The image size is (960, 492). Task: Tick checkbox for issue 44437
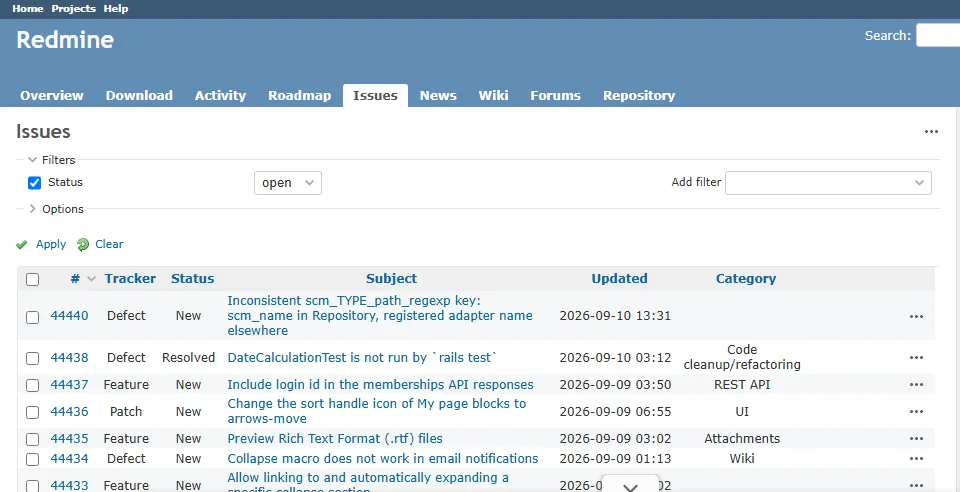(x=32, y=385)
